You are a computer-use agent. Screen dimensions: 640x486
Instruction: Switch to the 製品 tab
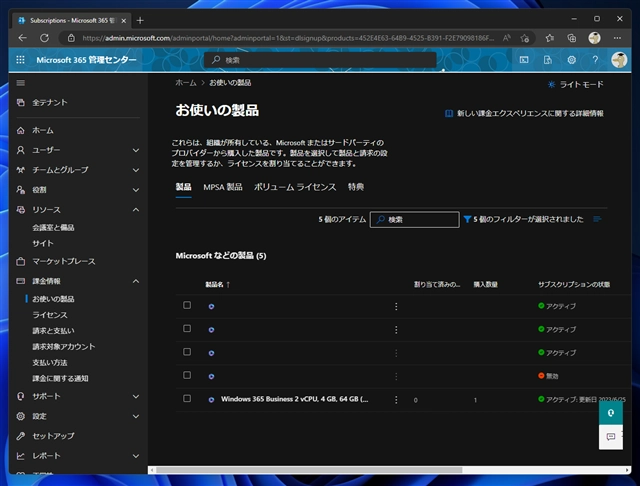(183, 187)
